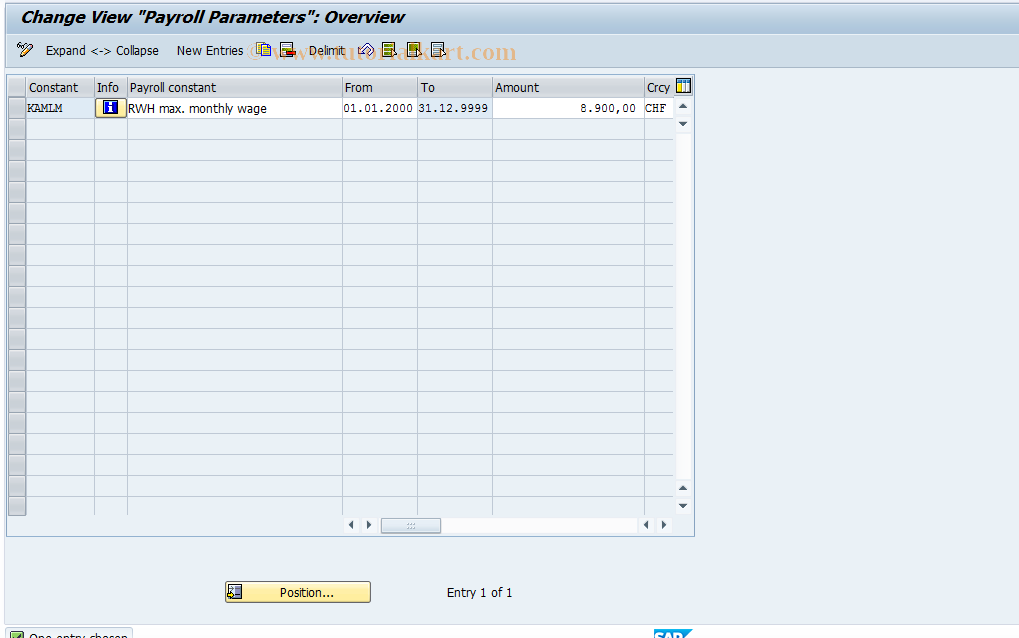Viewport: 1019px width, 638px height.
Task: Click the Select Block icon
Action: point(413,50)
